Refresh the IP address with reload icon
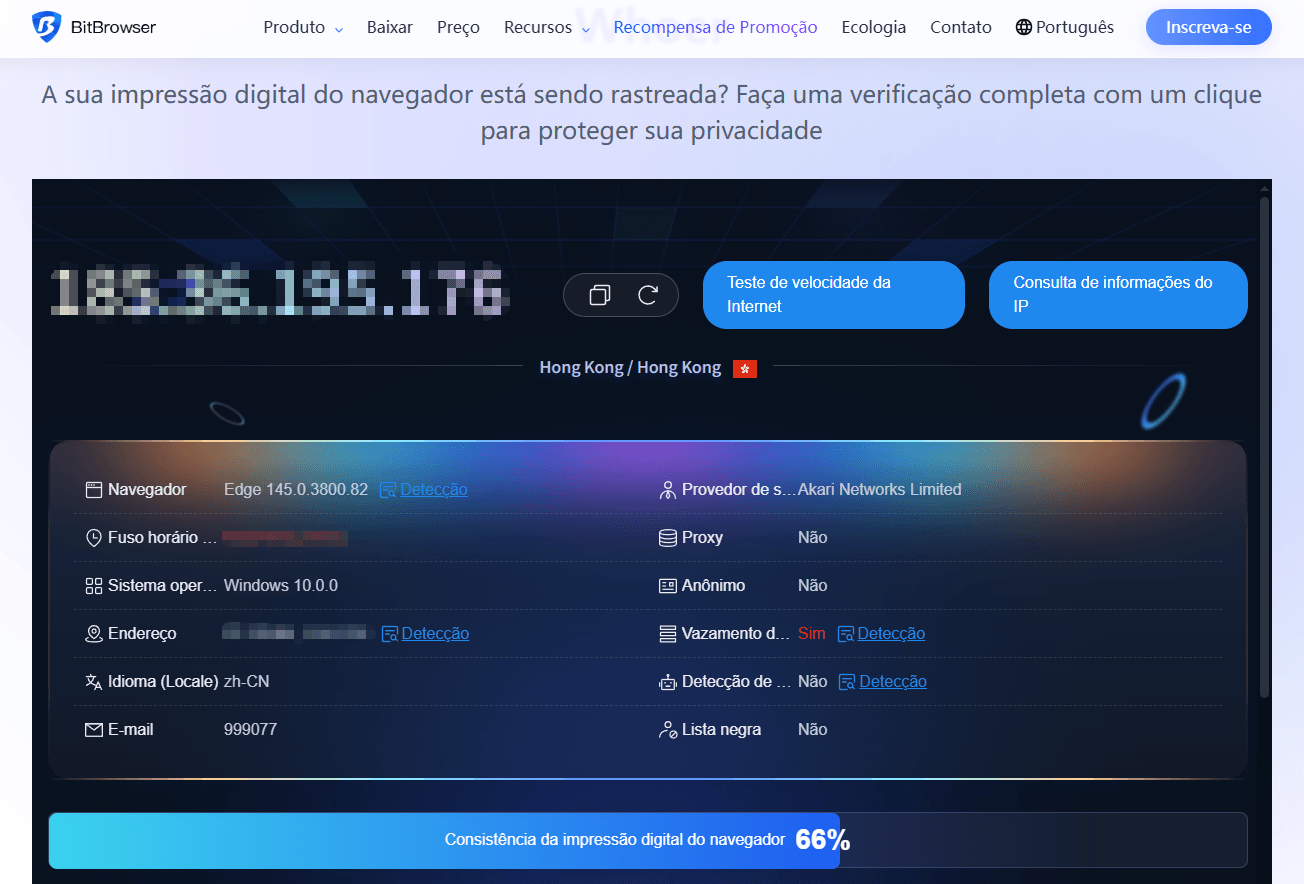The height and width of the screenshot is (884, 1304). click(x=648, y=295)
